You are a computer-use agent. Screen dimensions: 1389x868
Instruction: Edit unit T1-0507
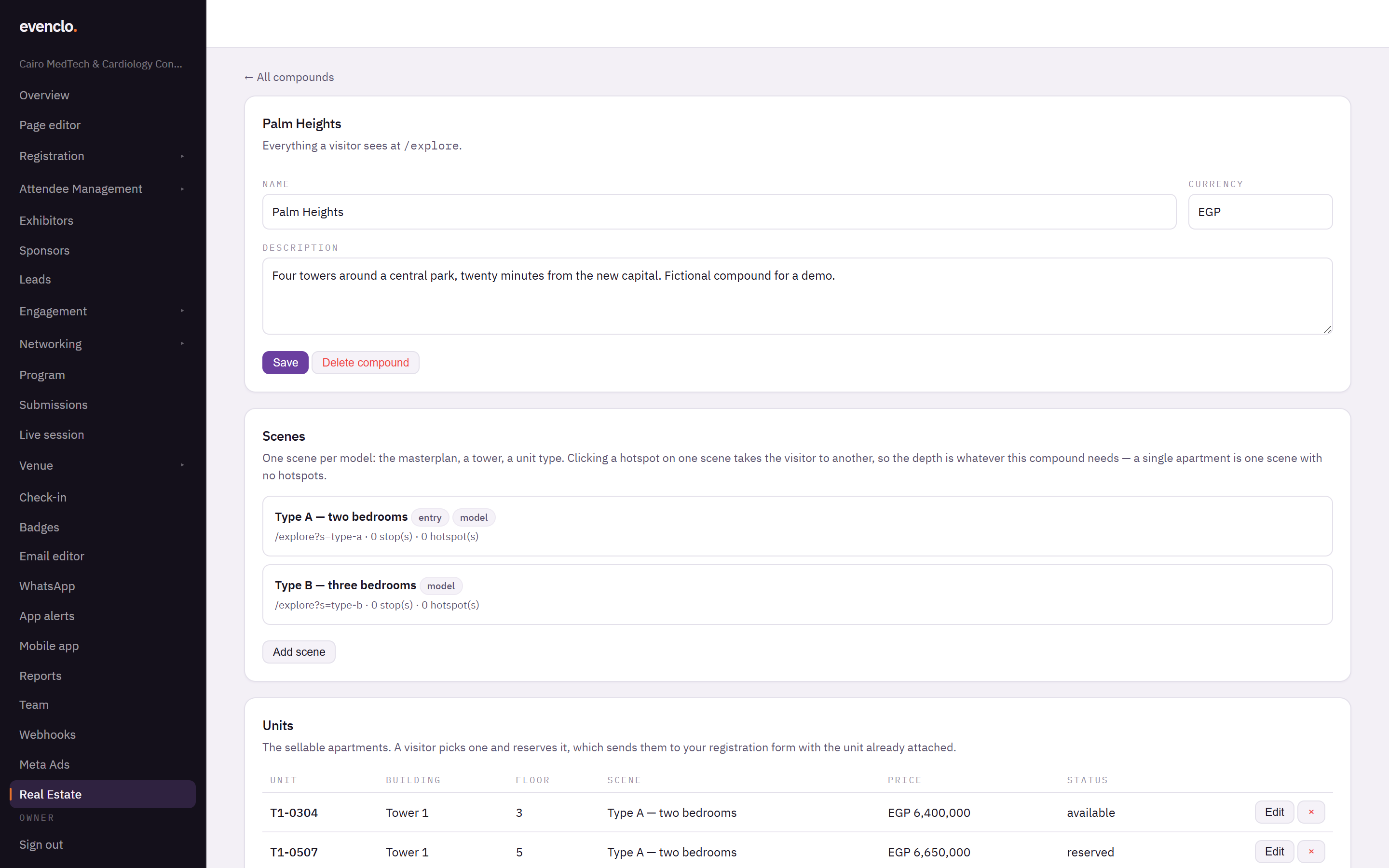[x=1274, y=851]
